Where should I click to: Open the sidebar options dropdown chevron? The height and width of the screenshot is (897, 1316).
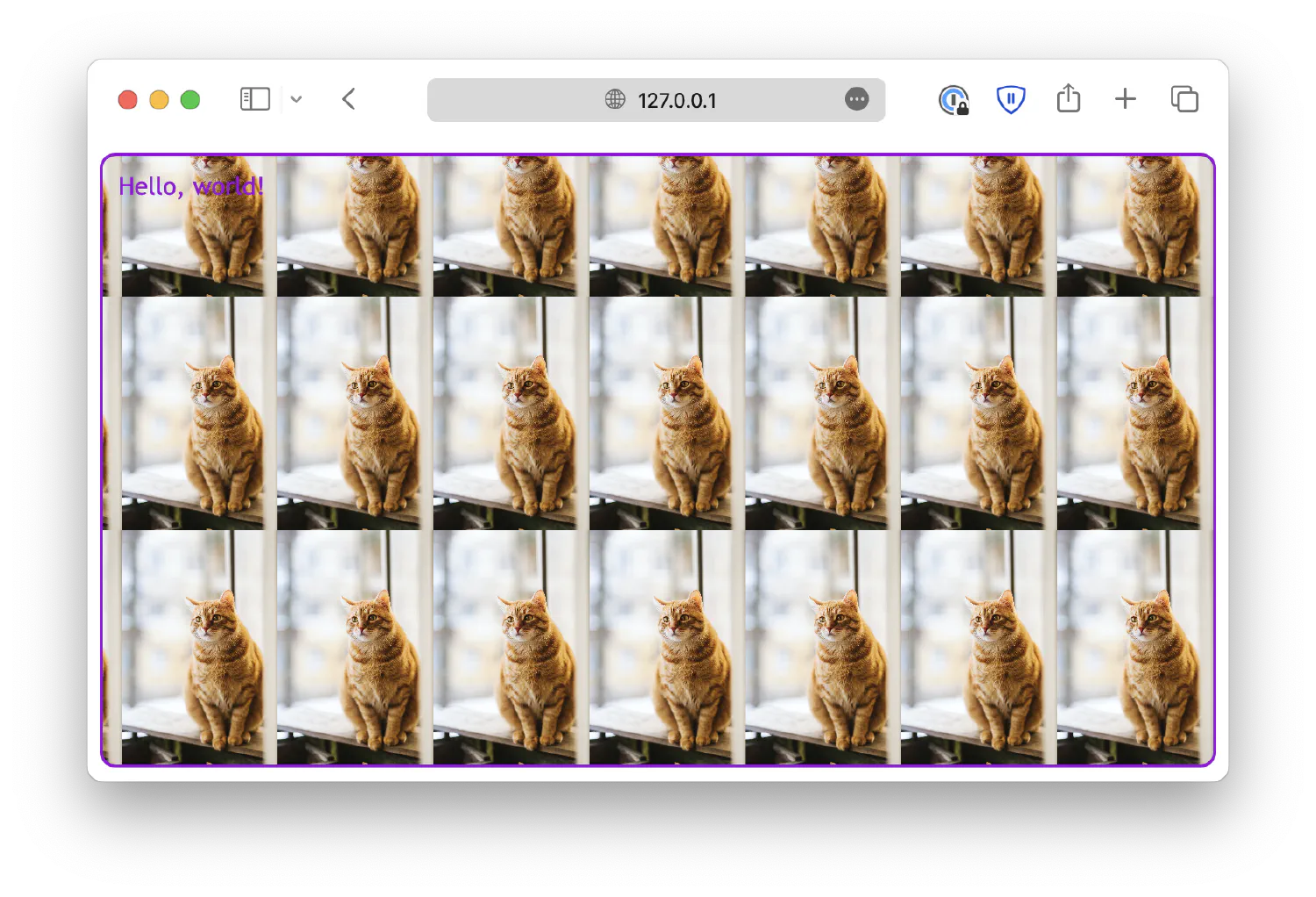click(297, 99)
